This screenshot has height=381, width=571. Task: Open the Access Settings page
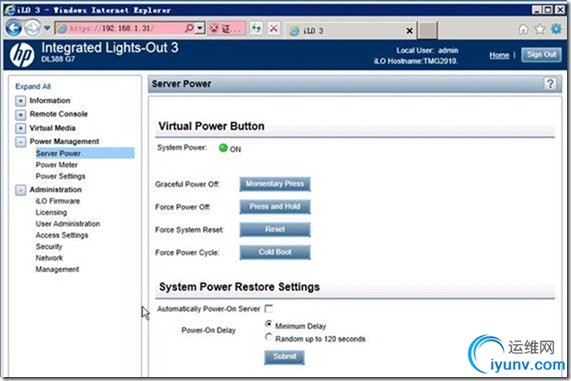[62, 235]
